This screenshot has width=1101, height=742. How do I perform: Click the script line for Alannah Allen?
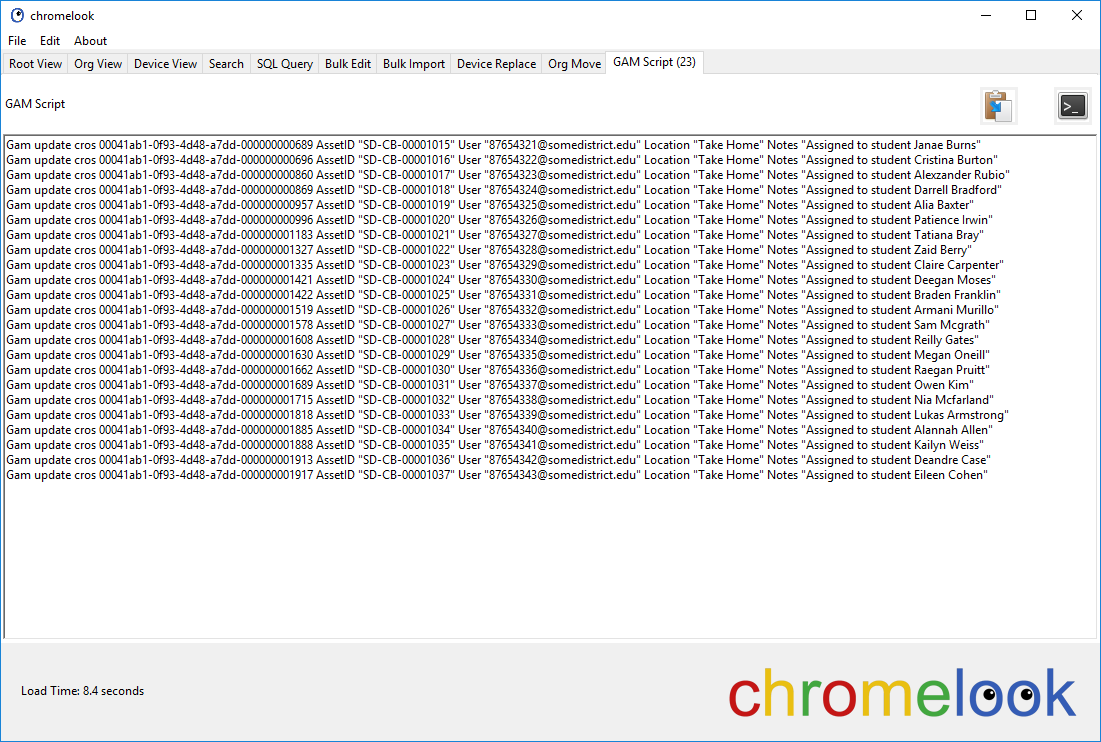500,430
